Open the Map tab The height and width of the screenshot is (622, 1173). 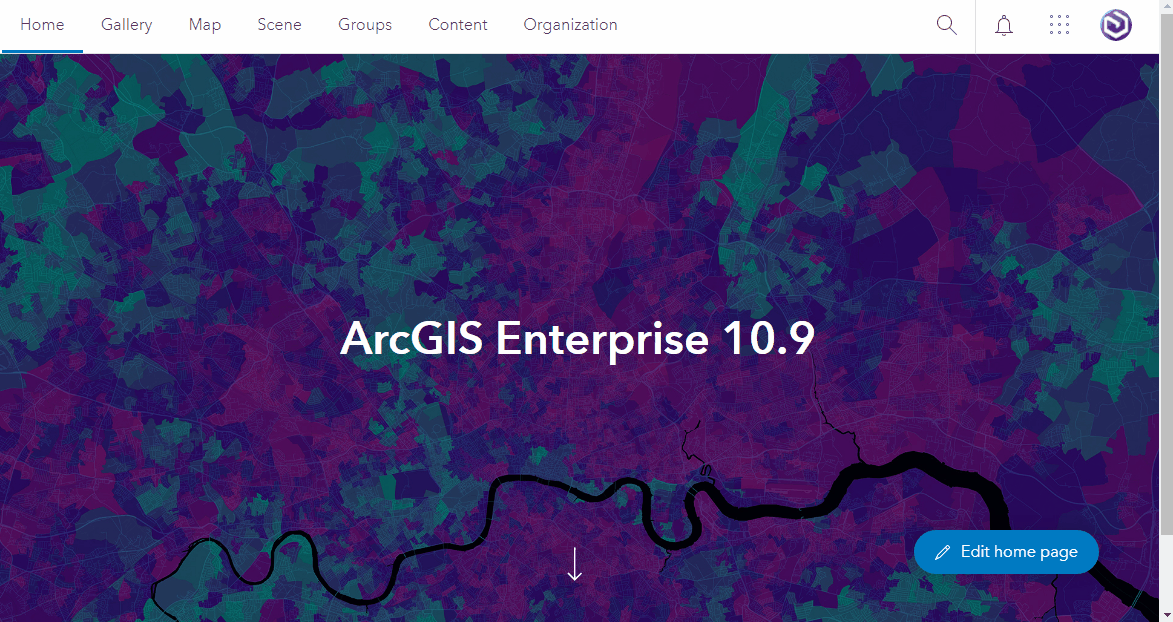point(205,25)
